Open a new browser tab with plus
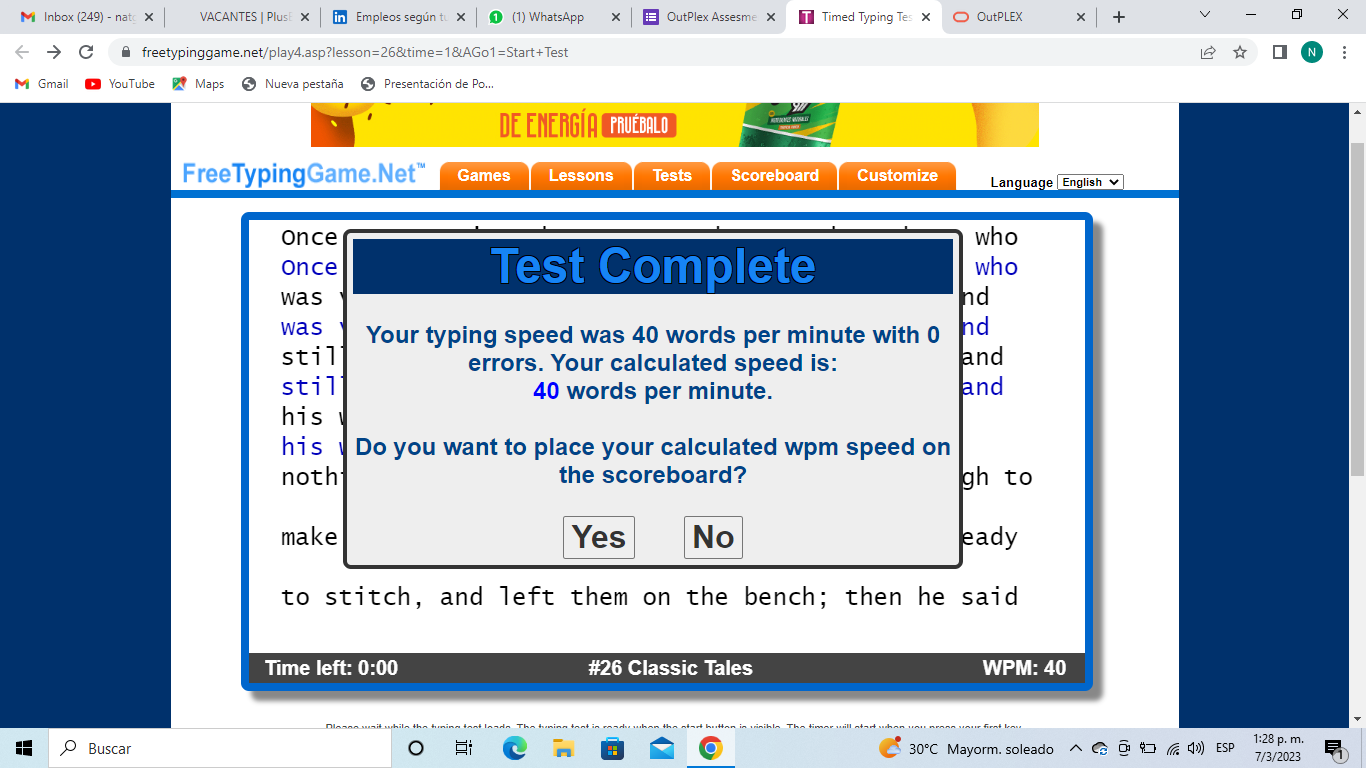The image size is (1366, 768). [1119, 17]
